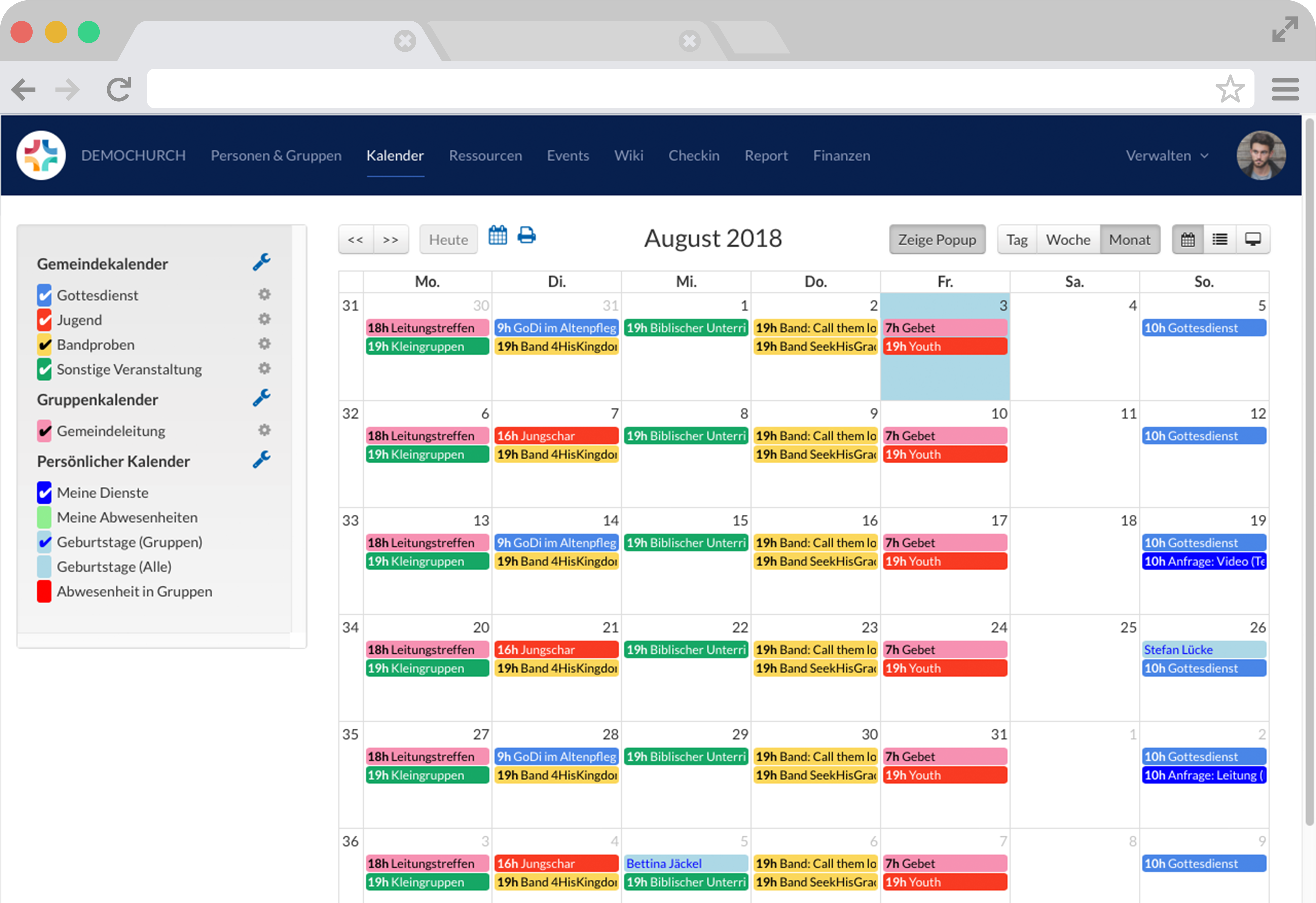1316x903 pixels.
Task: Switch to Woche view
Action: point(1068,240)
